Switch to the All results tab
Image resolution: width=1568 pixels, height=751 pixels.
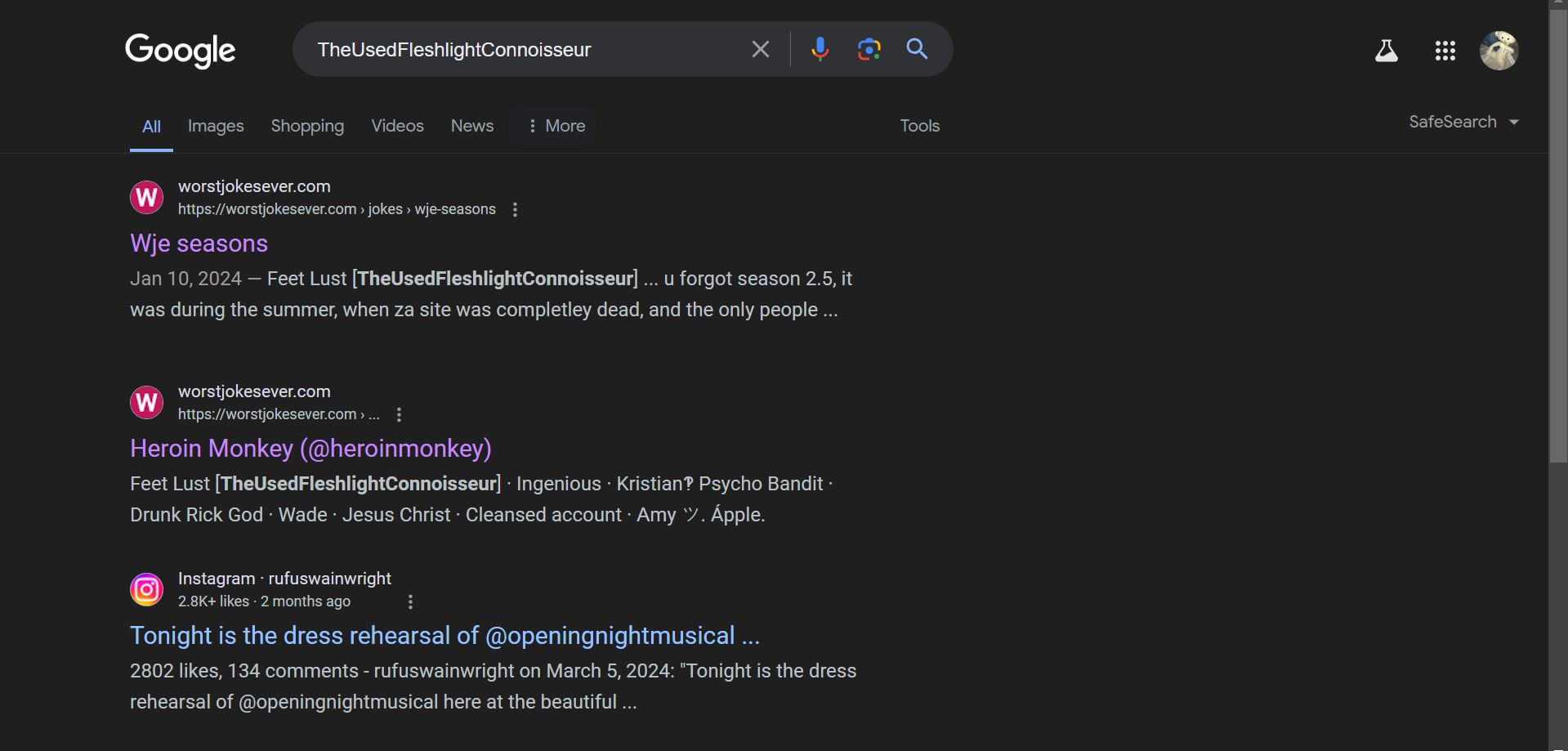[151, 127]
